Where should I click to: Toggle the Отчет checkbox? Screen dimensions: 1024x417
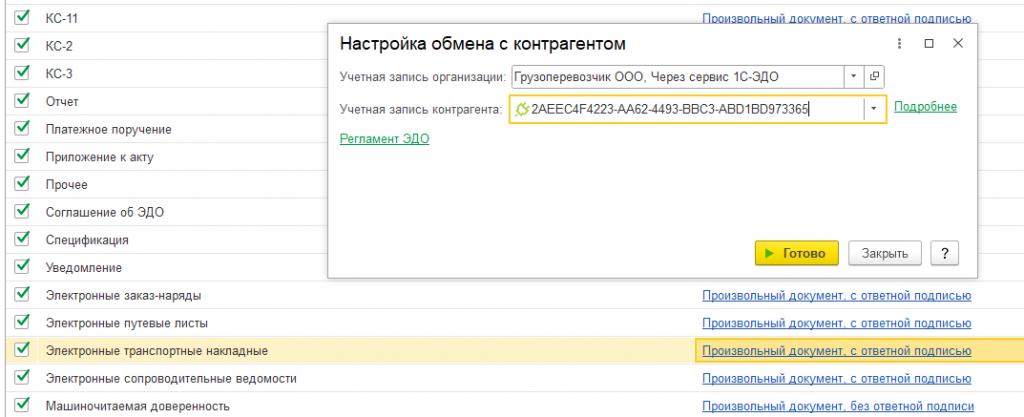click(x=22, y=100)
